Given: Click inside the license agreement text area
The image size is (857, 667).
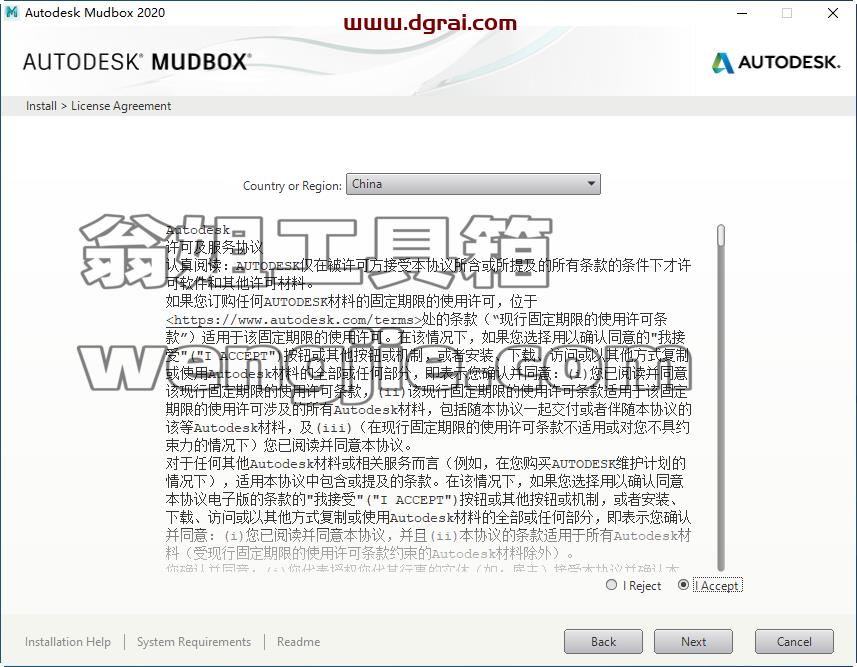Looking at the screenshot, I should click(x=428, y=397).
